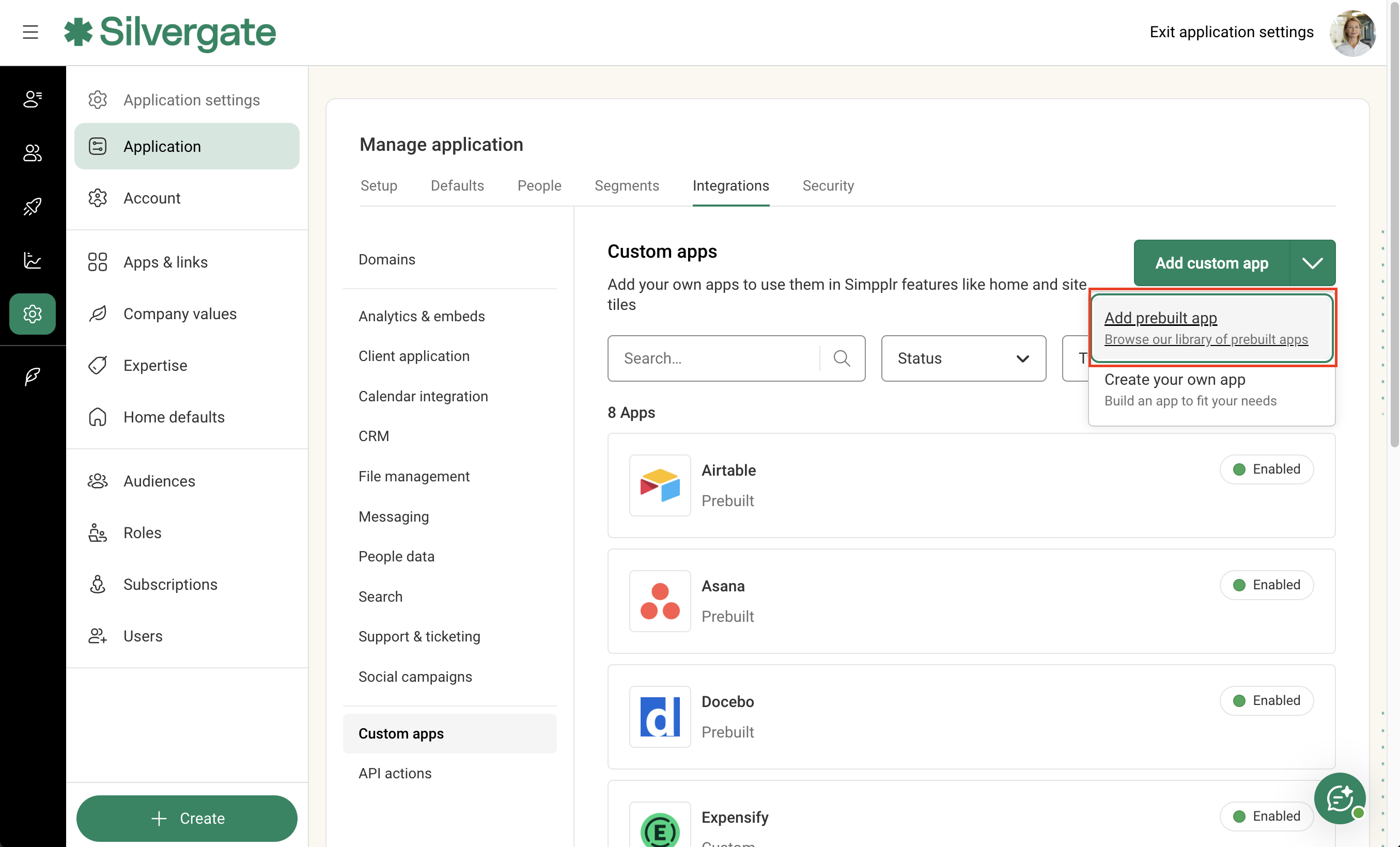Image resolution: width=1400 pixels, height=847 pixels.
Task: Switch to the Security tab
Action: [828, 186]
